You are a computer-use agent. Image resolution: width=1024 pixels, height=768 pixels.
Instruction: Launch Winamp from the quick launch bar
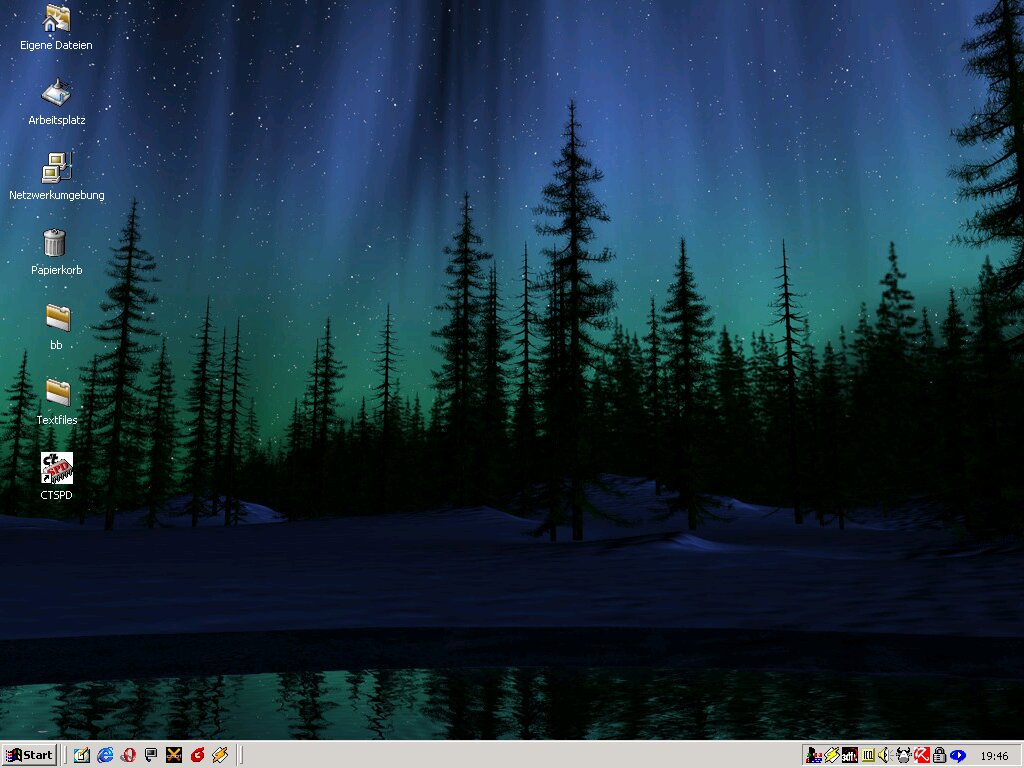[220, 755]
